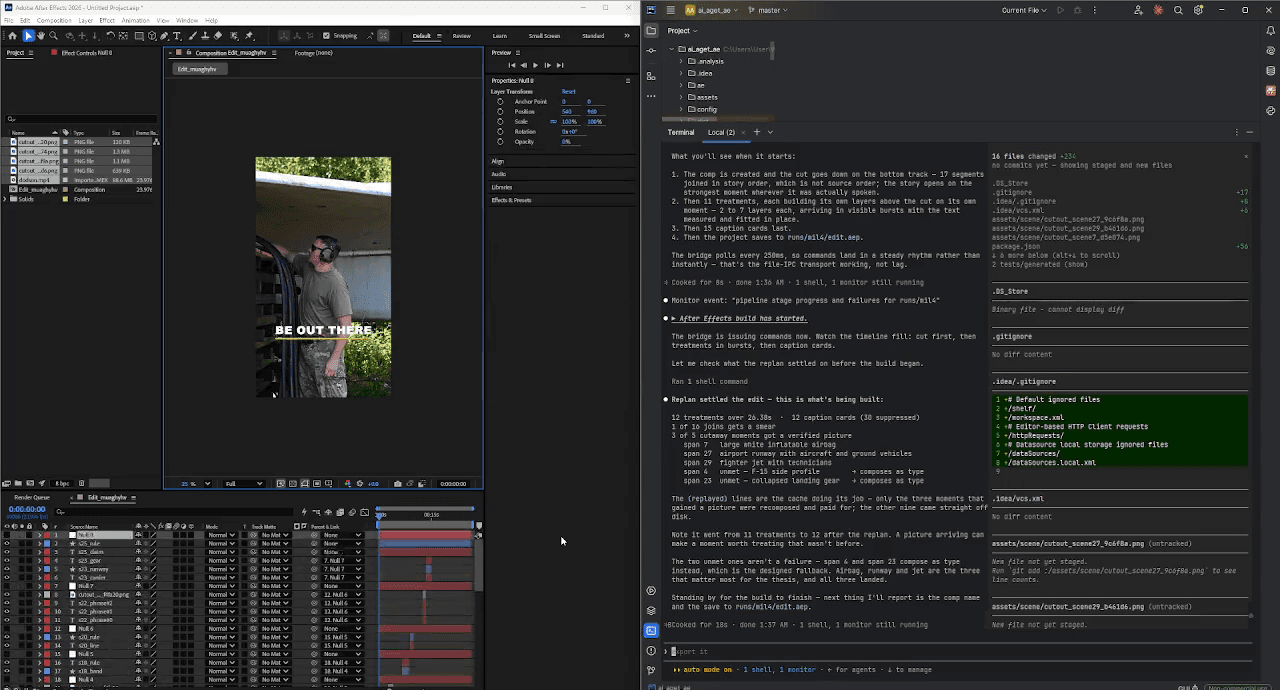This screenshot has height=690, width=1280.
Task: Click Project panel search field
Action: 80,119
